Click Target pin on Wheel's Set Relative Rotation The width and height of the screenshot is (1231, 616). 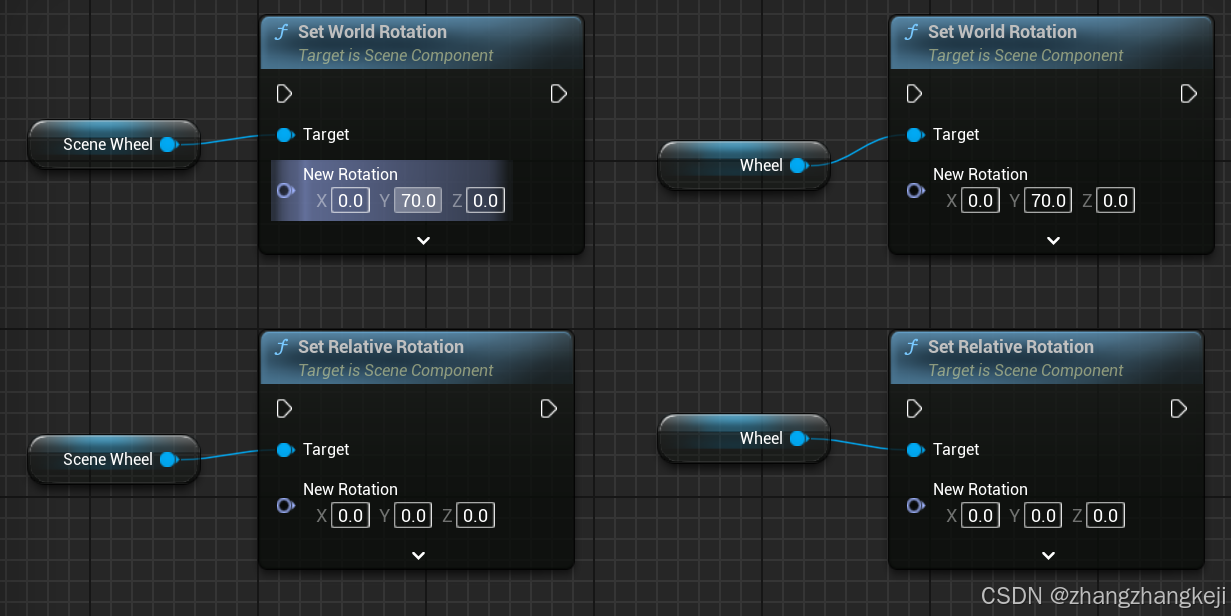pos(915,450)
